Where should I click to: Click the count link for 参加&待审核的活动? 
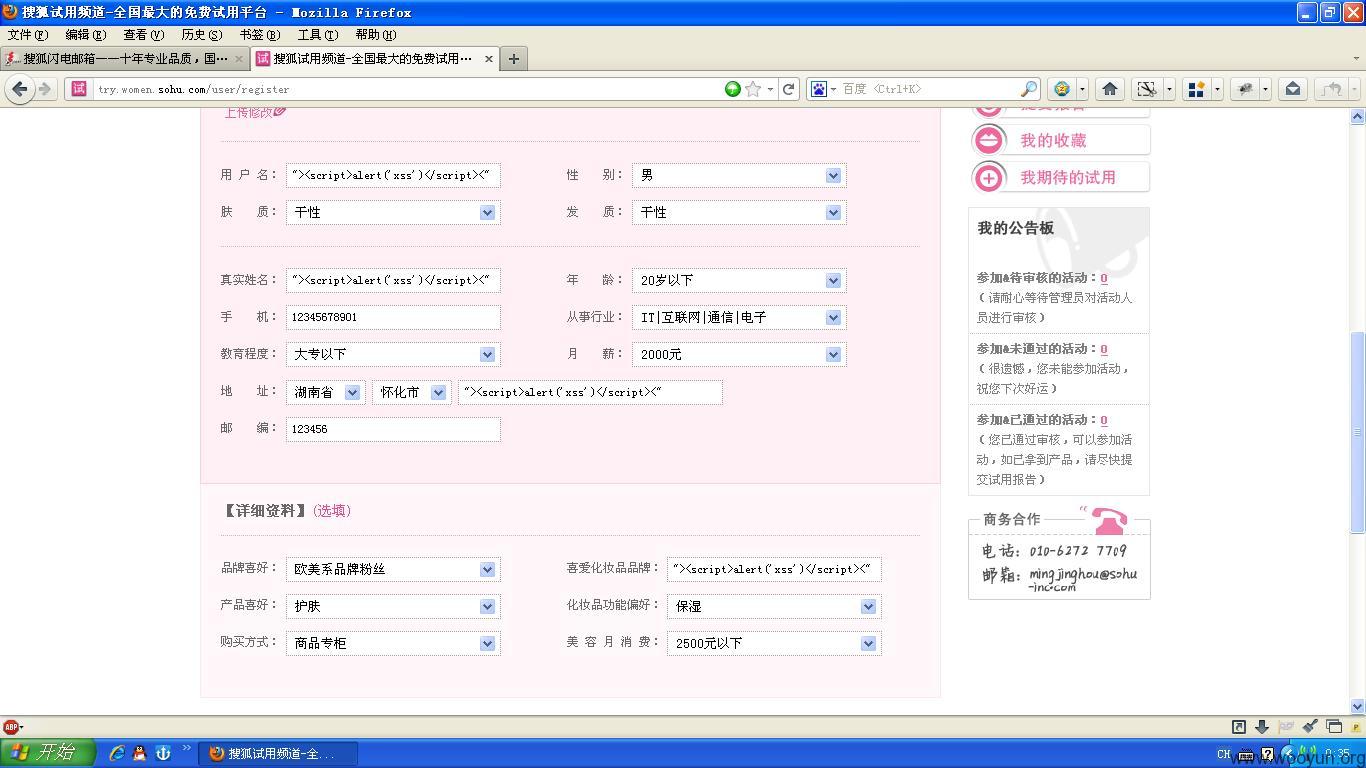click(1103, 278)
